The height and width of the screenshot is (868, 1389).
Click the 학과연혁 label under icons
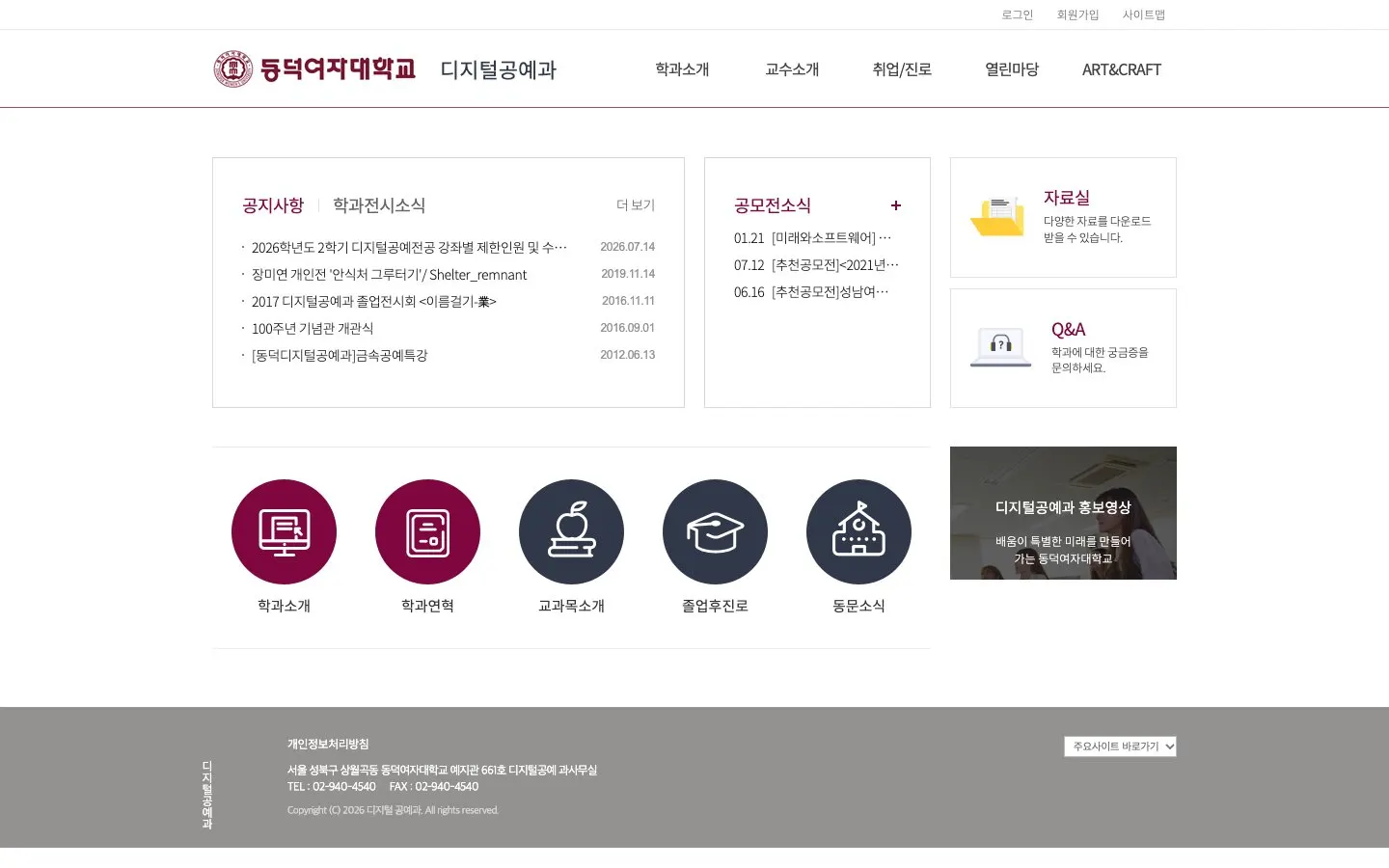(x=427, y=606)
